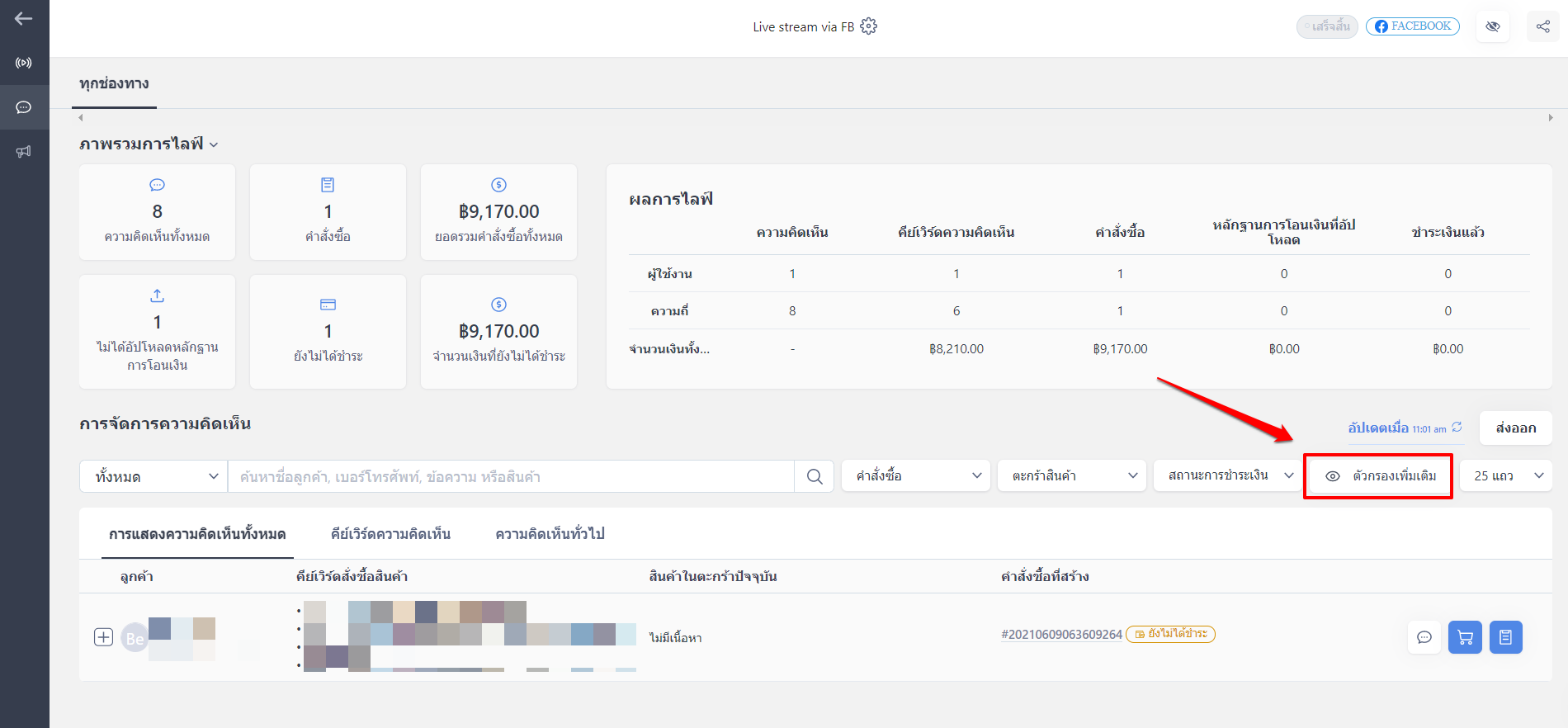This screenshot has width=1568, height=728.
Task: Click the ความถี่ row label
Action: point(669,311)
